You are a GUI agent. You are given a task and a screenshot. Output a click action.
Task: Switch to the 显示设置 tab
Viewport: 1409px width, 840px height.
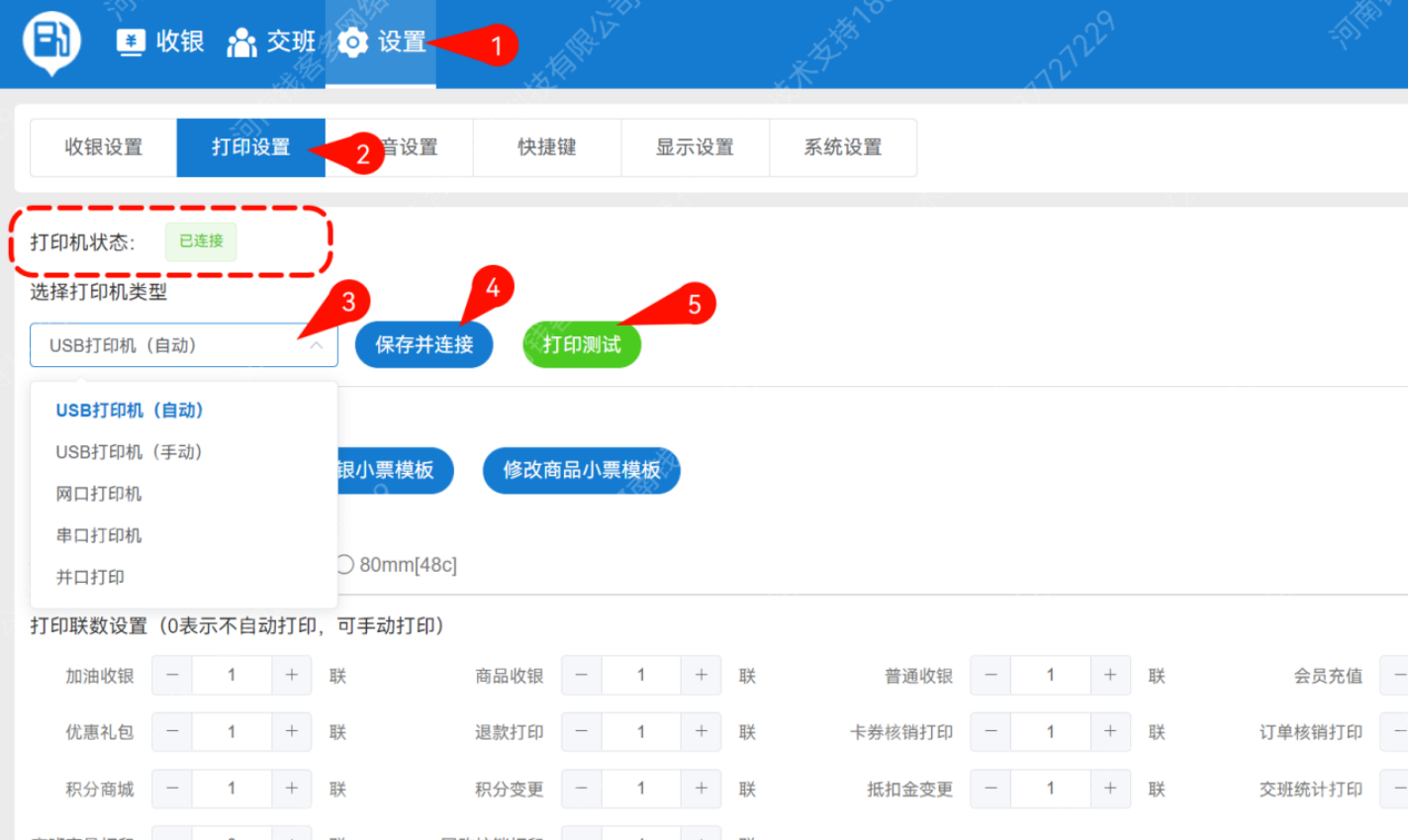tap(695, 147)
